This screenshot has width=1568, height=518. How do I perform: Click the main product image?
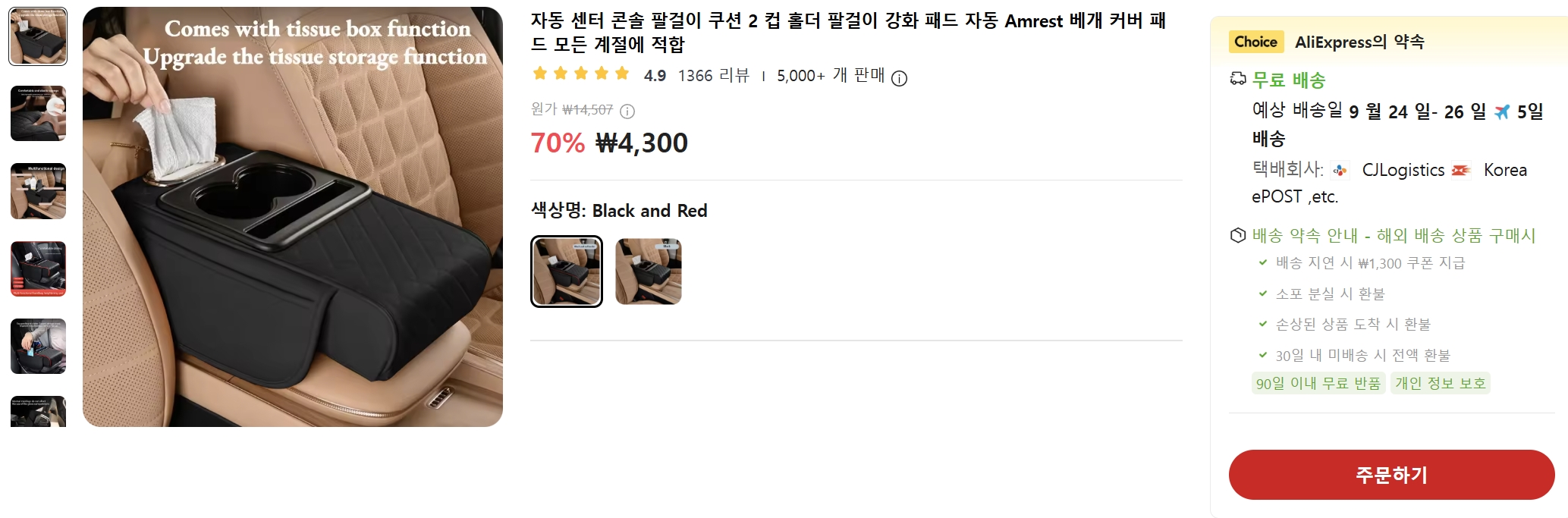tap(293, 217)
